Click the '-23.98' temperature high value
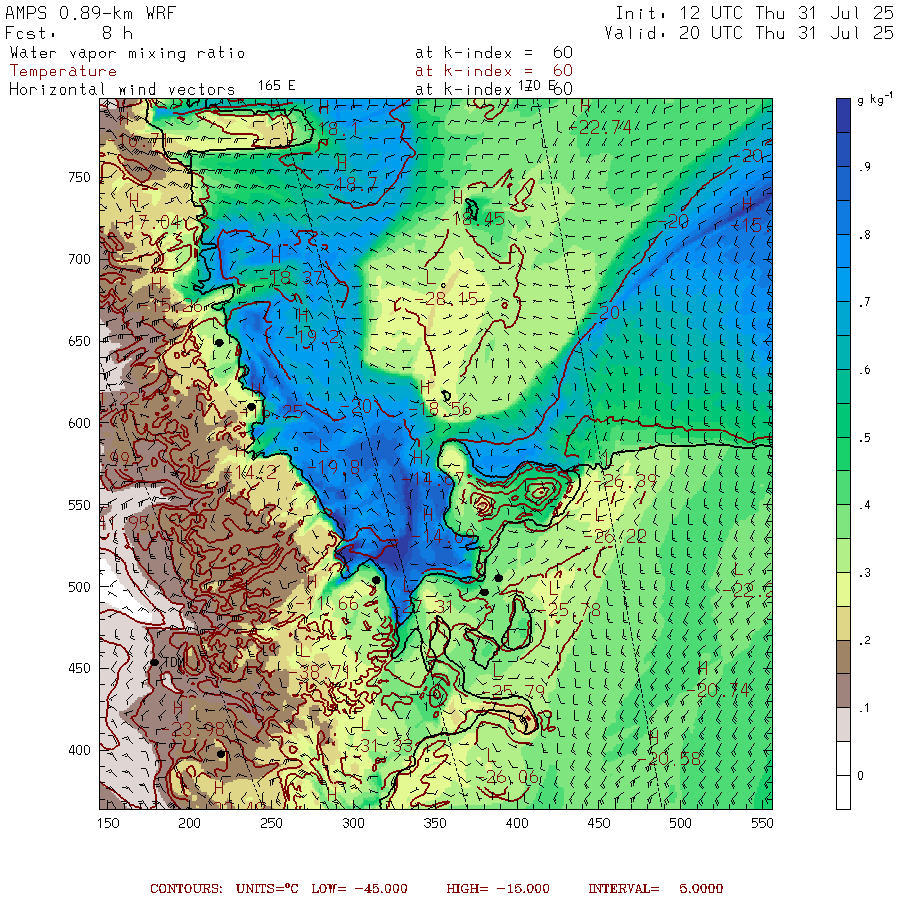This screenshot has width=900, height=900. [x=195, y=729]
